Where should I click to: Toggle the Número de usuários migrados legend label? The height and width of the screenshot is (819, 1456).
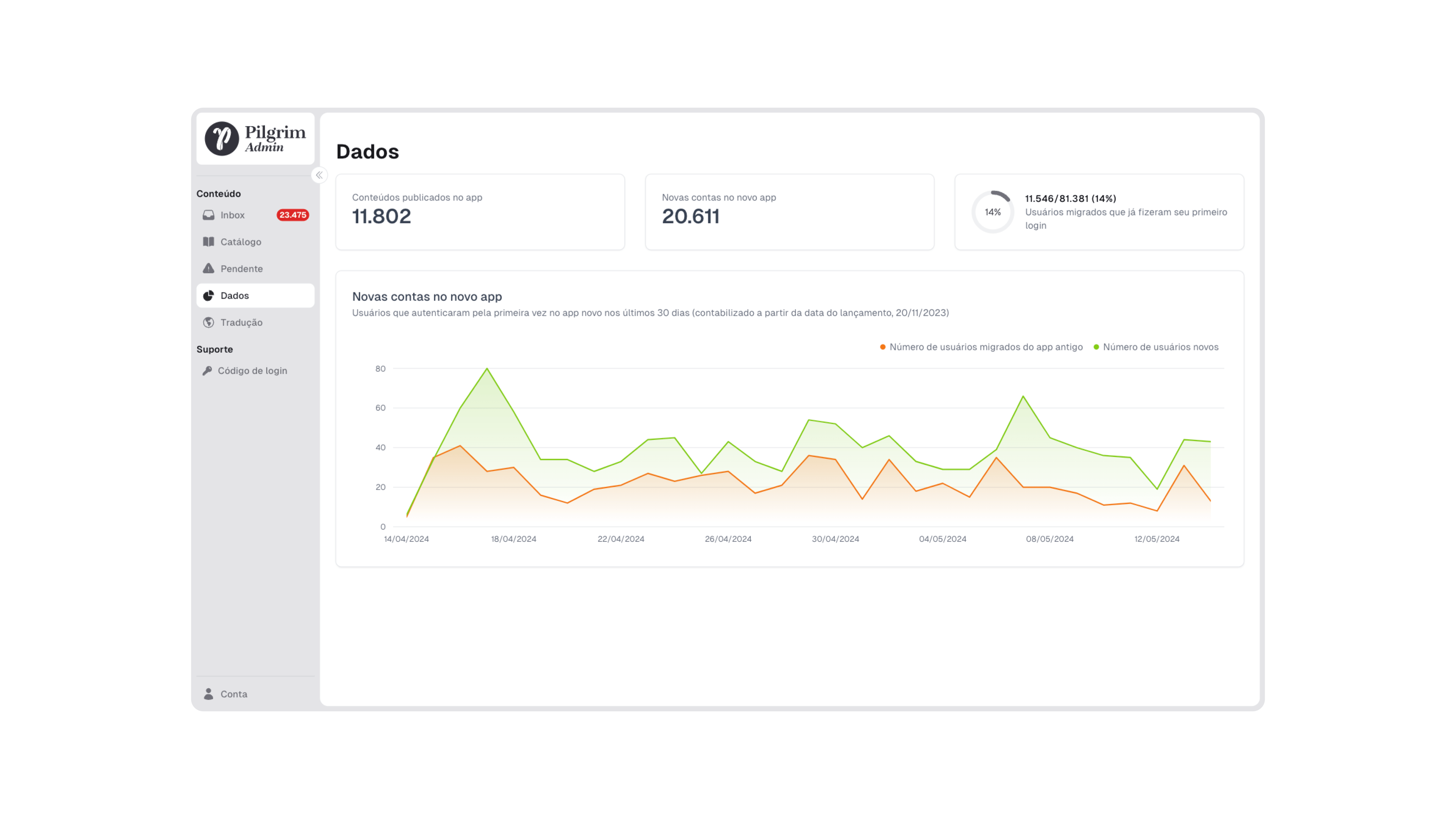click(986, 347)
